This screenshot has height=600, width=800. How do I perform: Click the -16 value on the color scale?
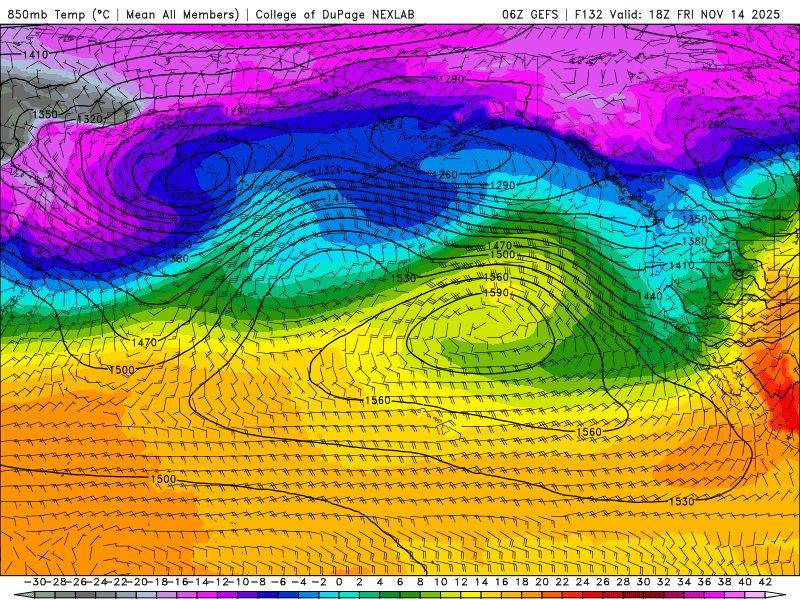coord(178,582)
